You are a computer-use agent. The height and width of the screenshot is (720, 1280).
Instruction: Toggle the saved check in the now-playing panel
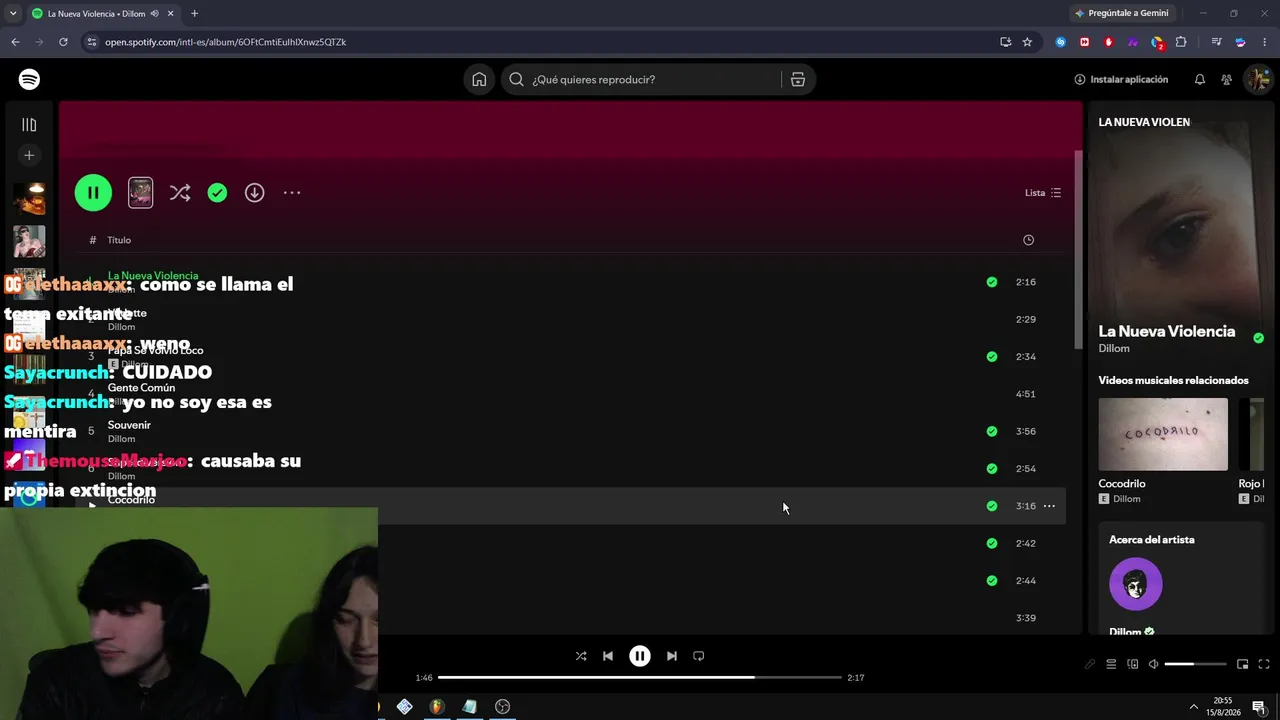coord(1258,338)
